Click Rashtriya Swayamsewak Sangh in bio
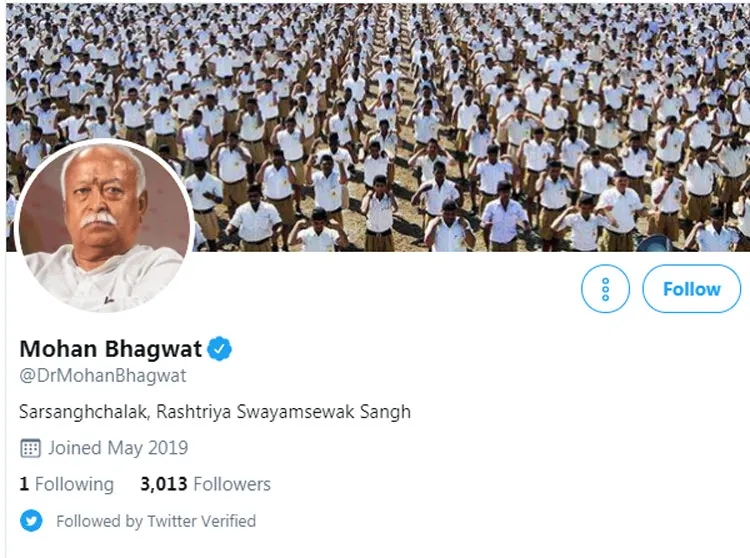The image size is (750, 558). (x=284, y=412)
